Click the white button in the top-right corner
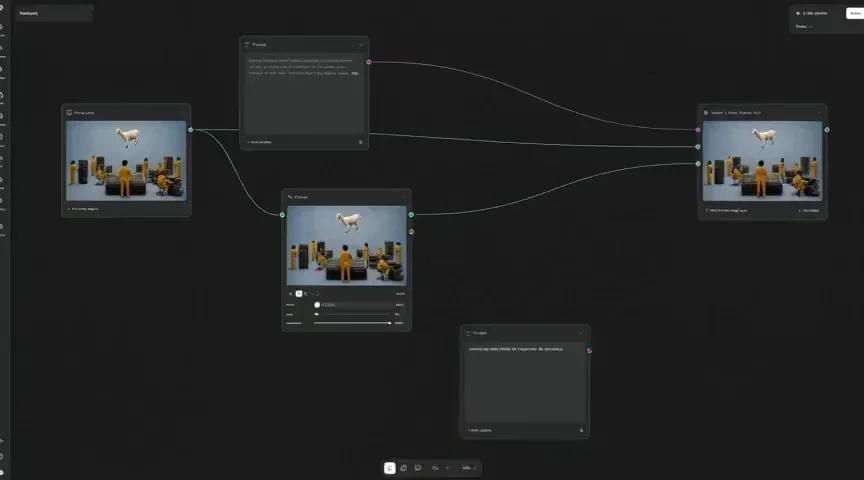Image resolution: width=864 pixels, height=480 pixels. click(x=855, y=13)
